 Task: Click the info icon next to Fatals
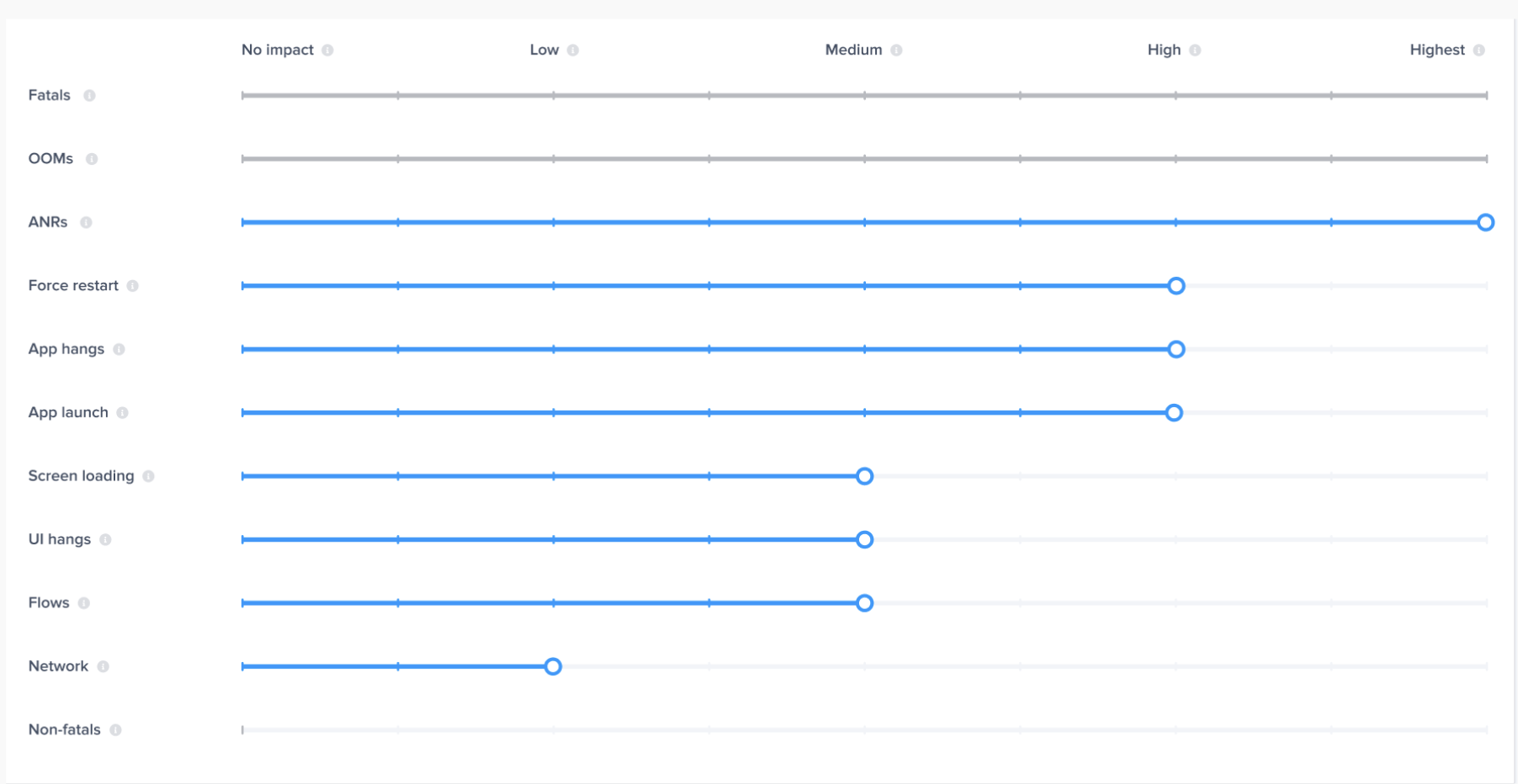pyautogui.click(x=89, y=96)
